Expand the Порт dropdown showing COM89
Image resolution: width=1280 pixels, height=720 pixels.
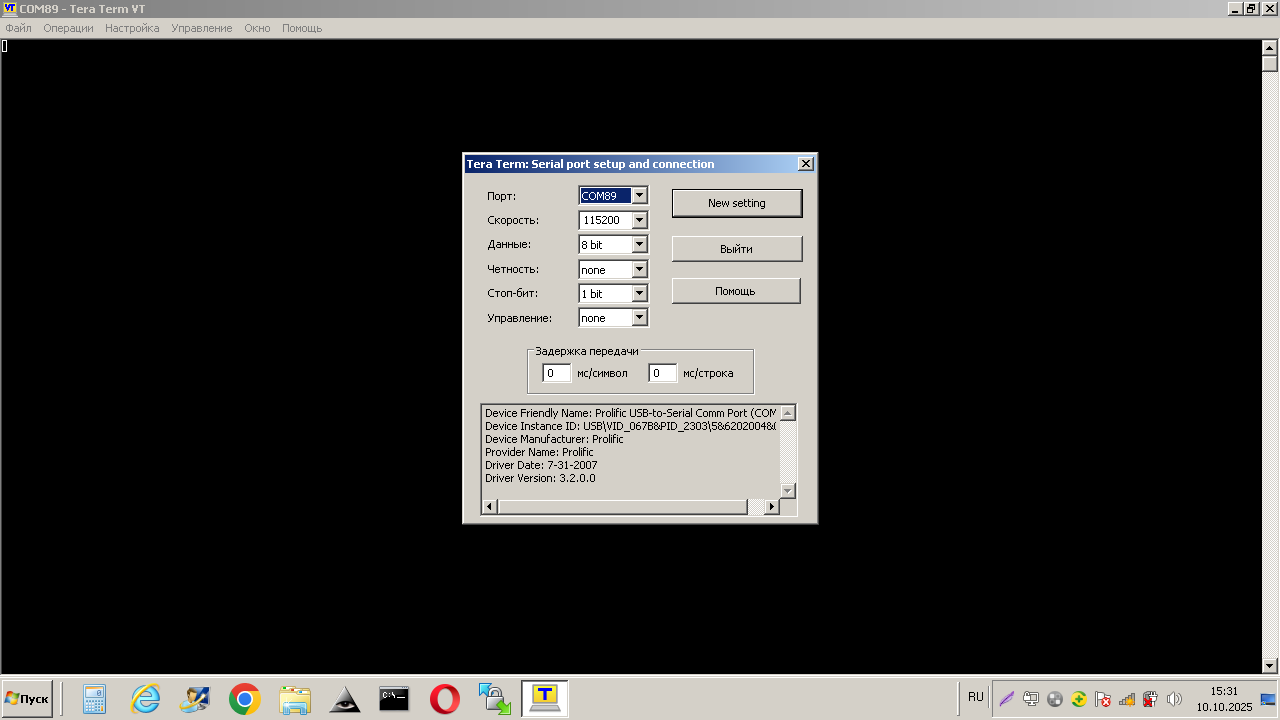click(639, 196)
